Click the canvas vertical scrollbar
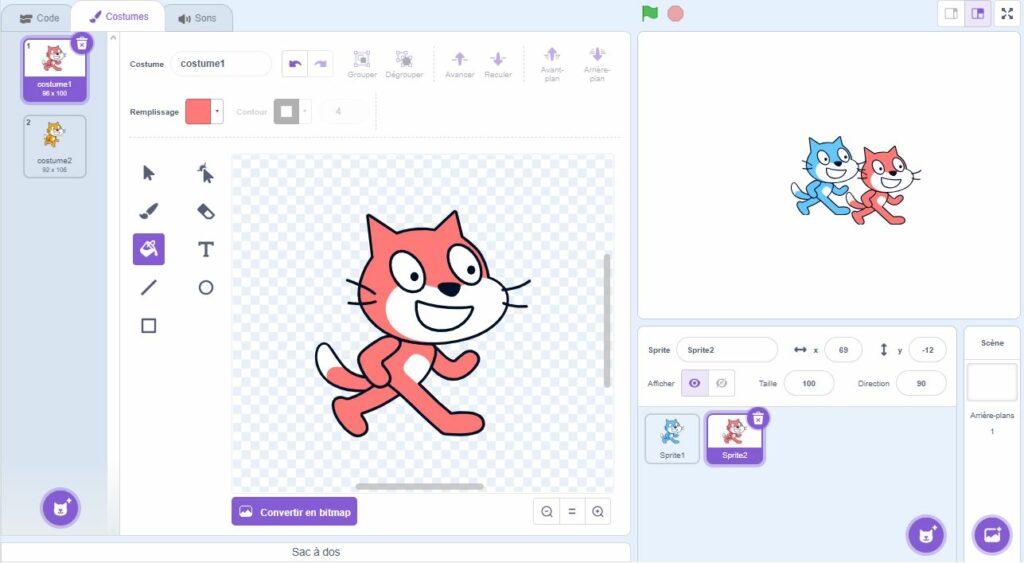The image size is (1024, 563). point(607,320)
